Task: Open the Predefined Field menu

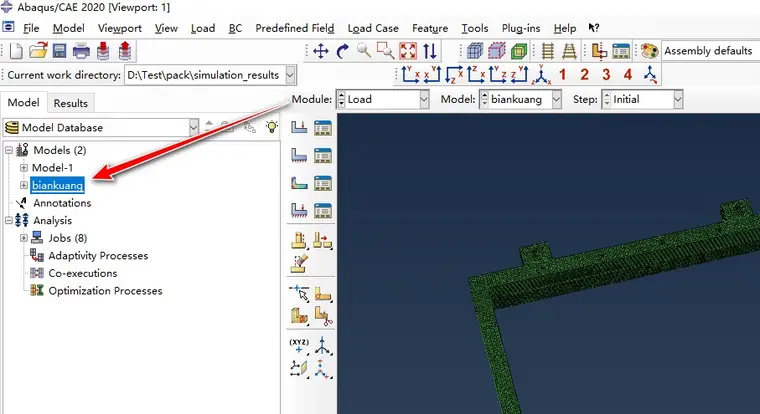Action: (295, 28)
